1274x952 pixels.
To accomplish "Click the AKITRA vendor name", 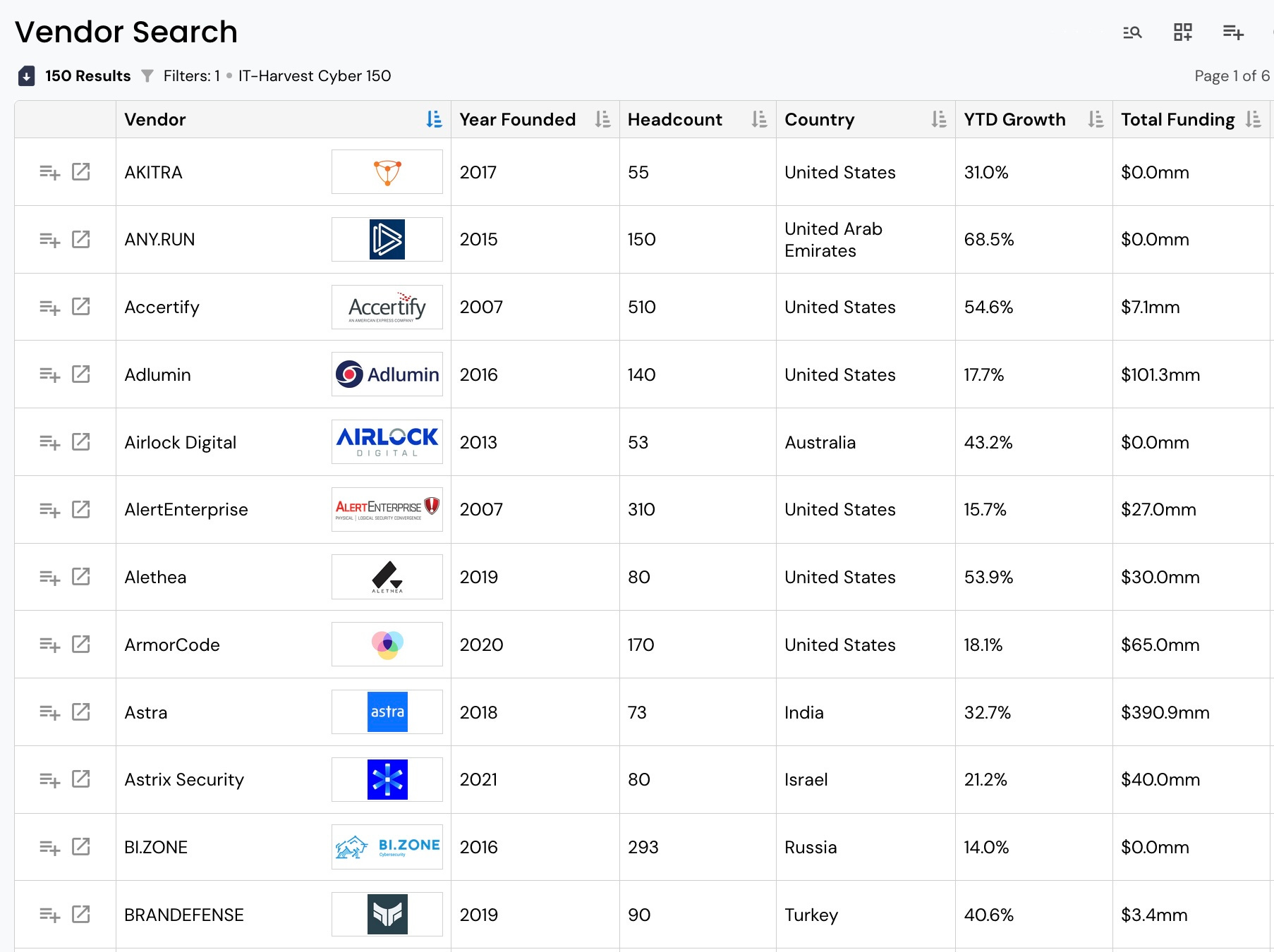I will click(x=153, y=172).
